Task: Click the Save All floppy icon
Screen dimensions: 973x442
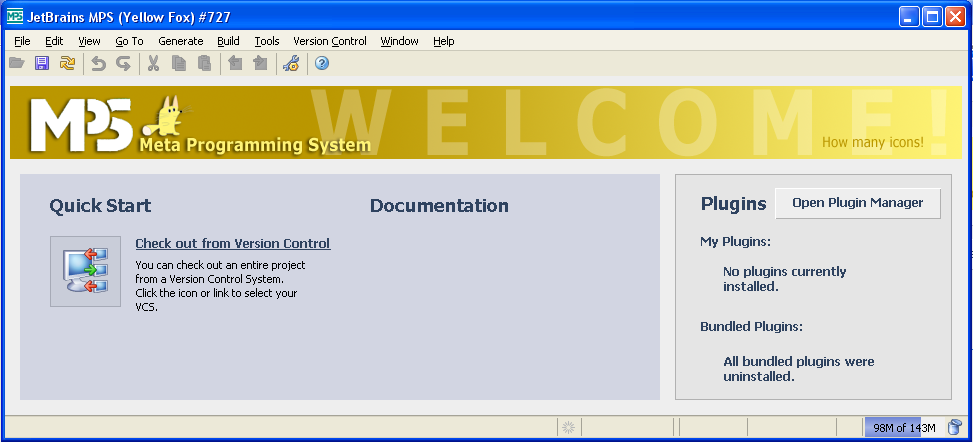Action: tap(42, 63)
